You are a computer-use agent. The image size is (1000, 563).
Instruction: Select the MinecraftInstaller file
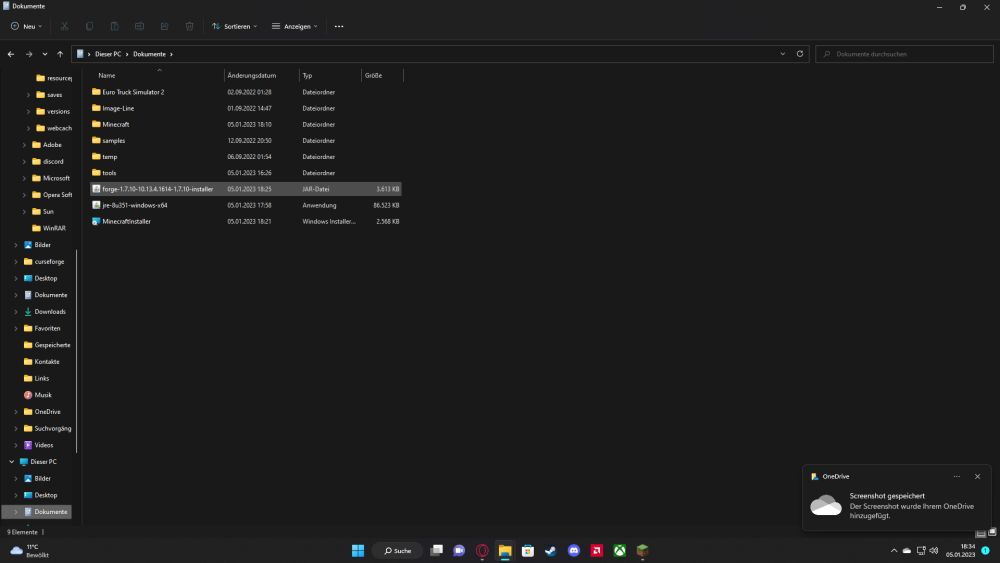pos(246,221)
